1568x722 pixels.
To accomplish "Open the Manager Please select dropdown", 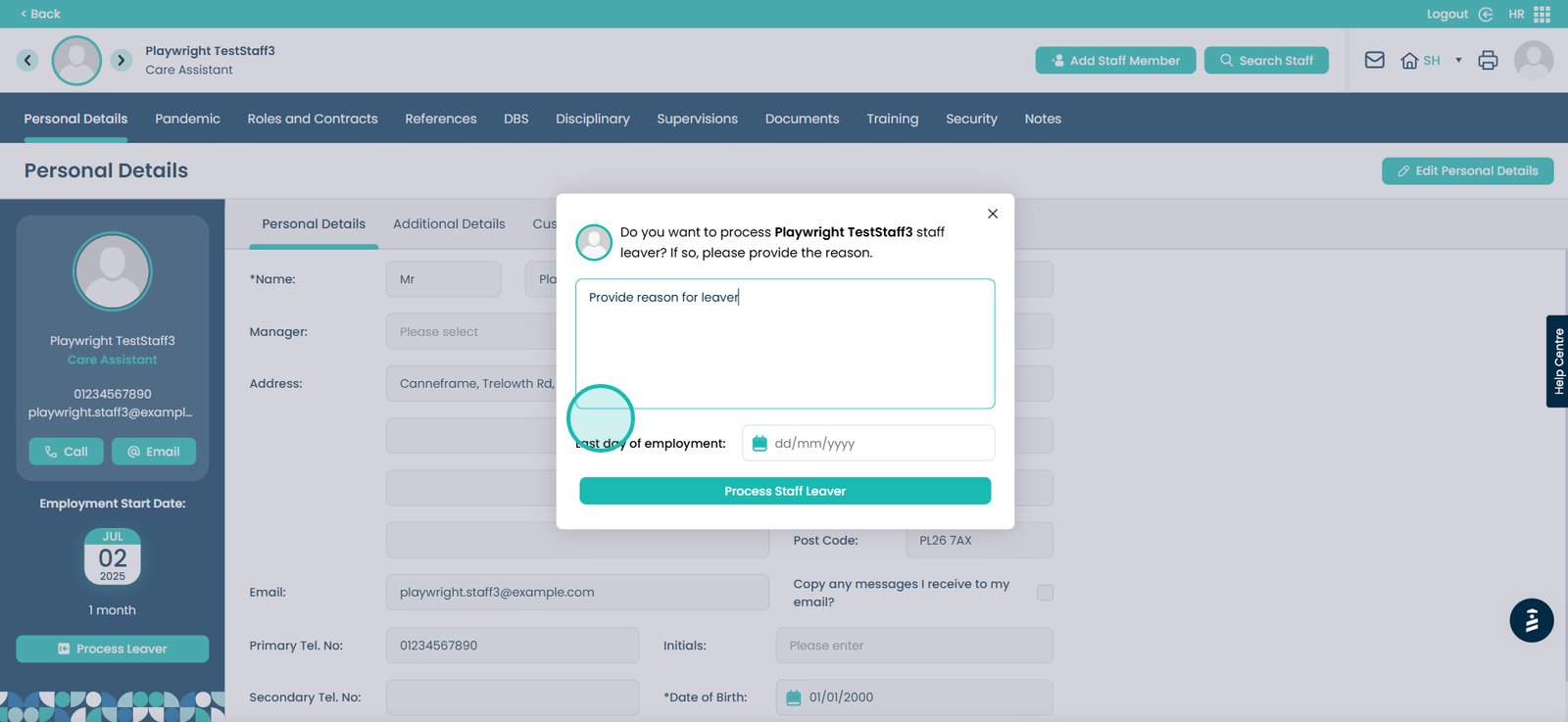I will pos(470,332).
